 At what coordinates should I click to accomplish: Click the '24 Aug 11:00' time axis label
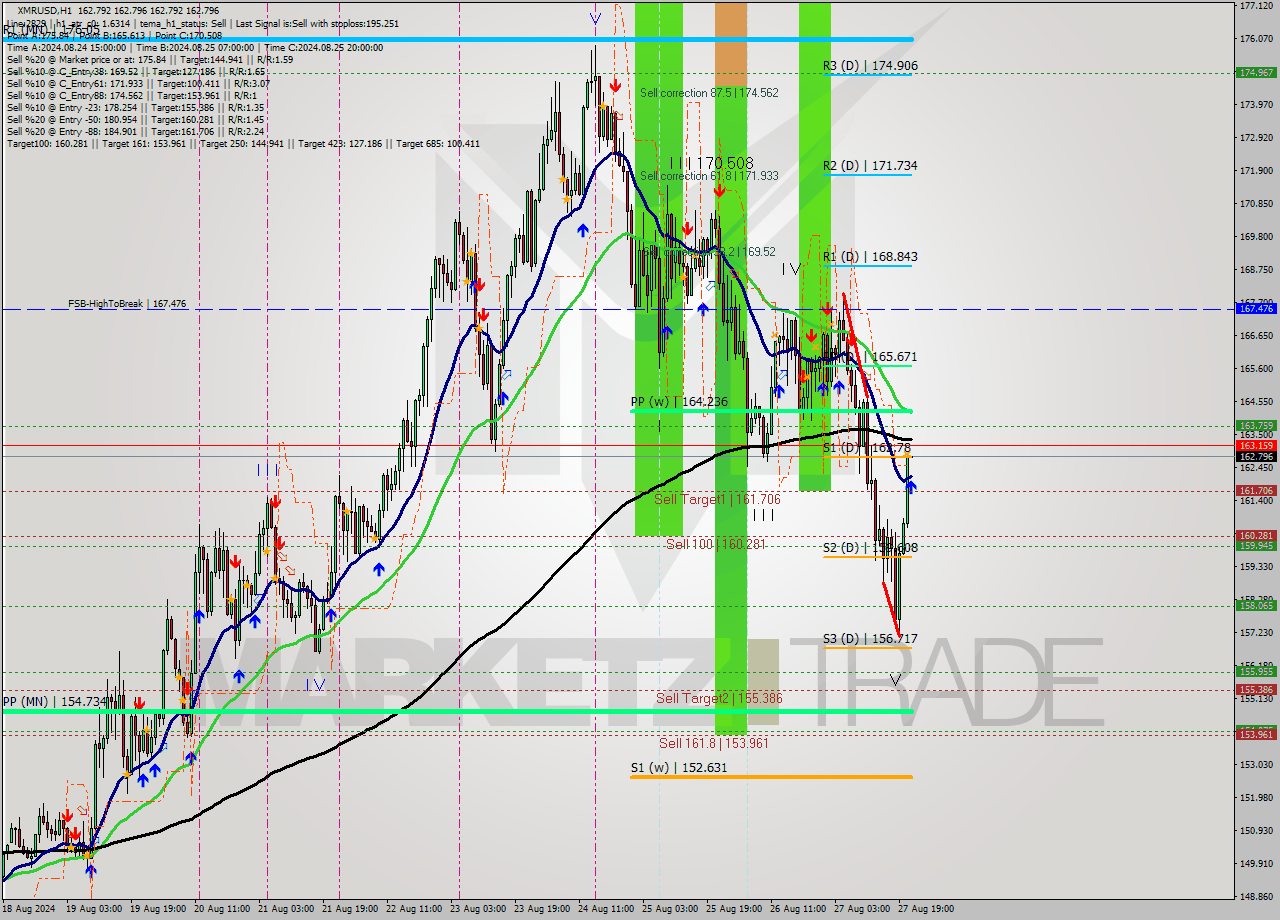tap(604, 909)
